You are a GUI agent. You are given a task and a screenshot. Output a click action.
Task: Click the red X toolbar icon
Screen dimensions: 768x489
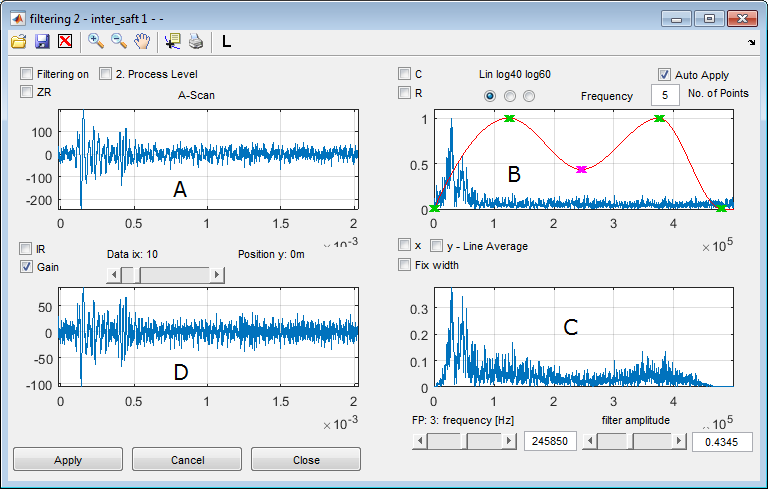click(x=65, y=41)
